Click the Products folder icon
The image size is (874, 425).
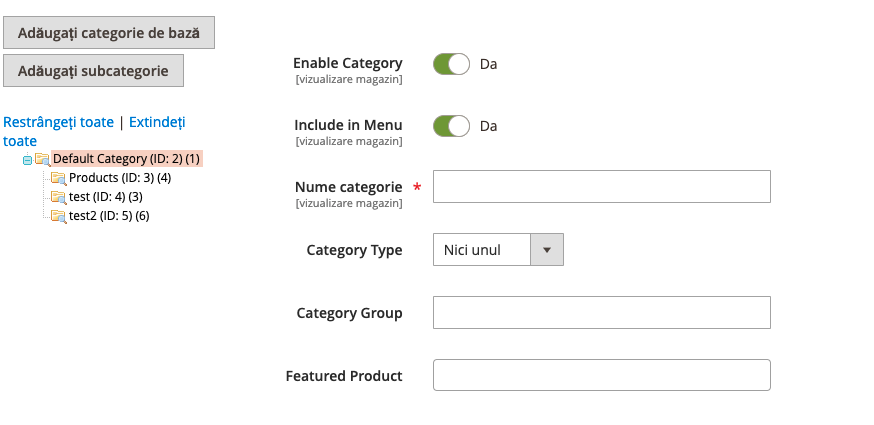[59, 178]
